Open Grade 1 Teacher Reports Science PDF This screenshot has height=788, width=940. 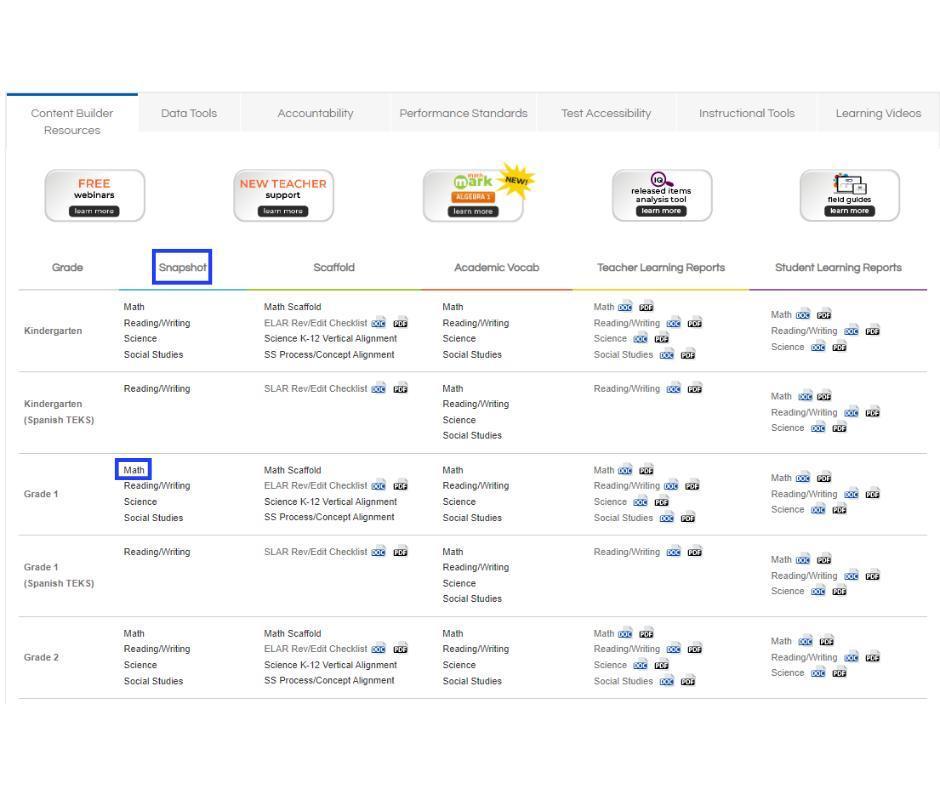(661, 502)
